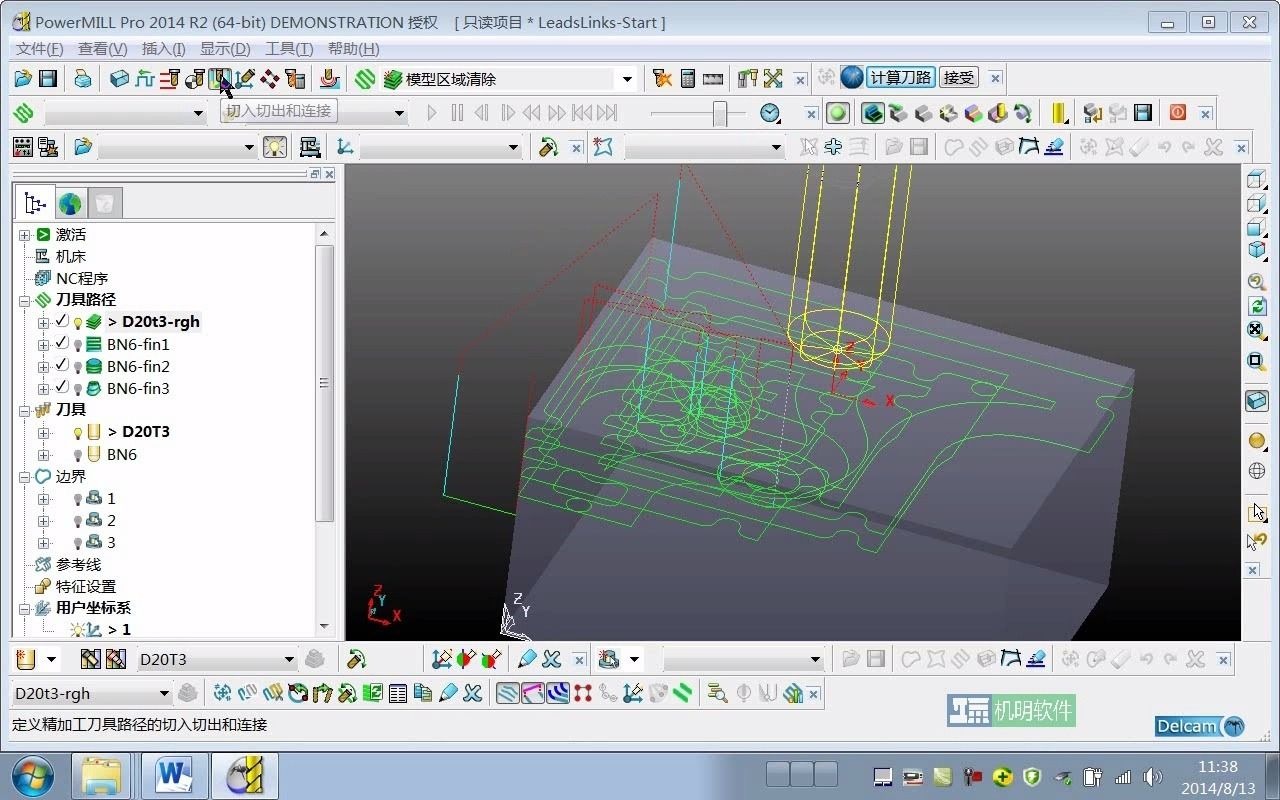
Task: Click the leads and links toolbar icon
Action: point(220,78)
